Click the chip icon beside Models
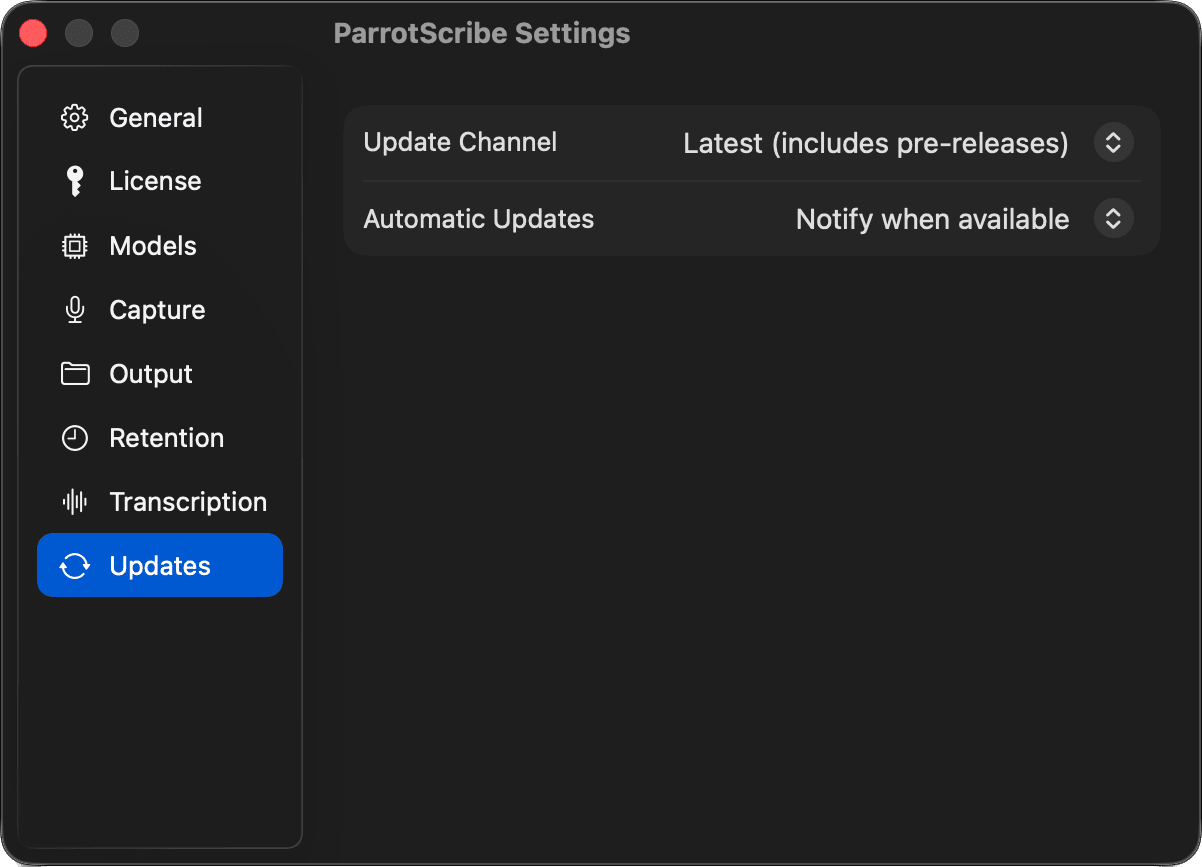 coord(75,246)
